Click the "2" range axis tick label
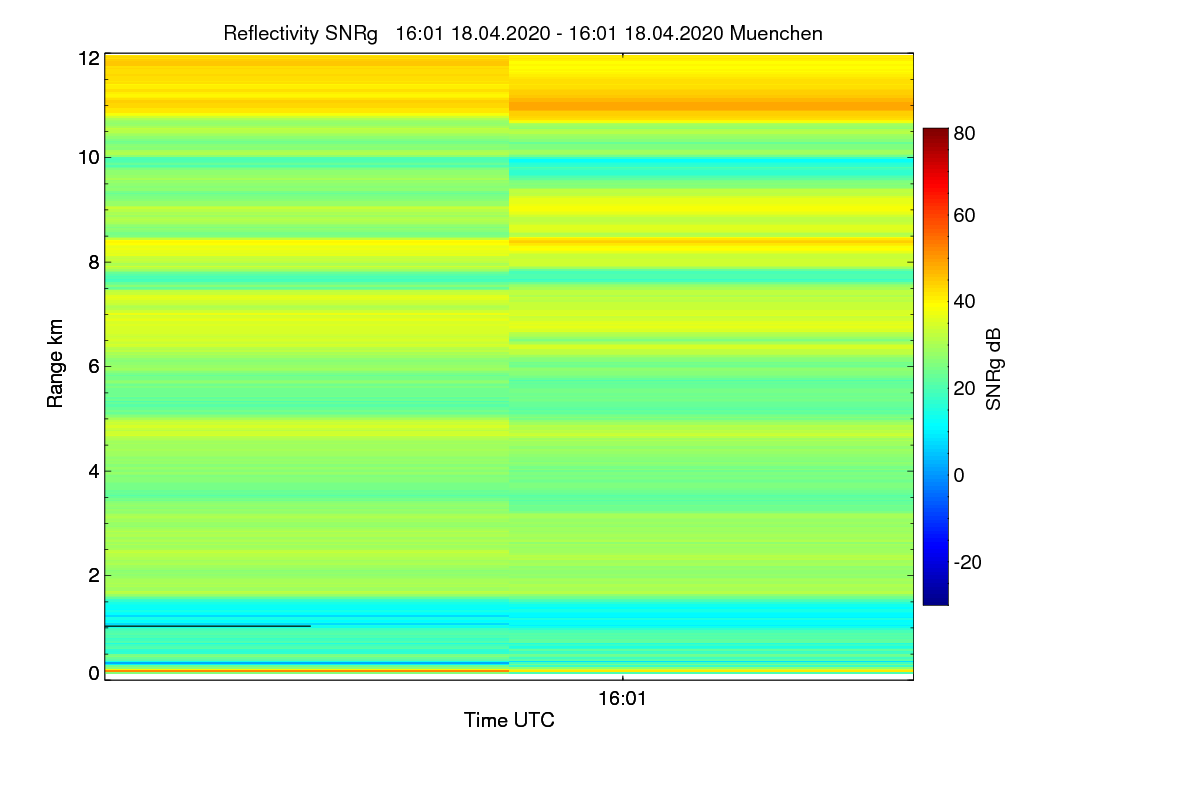 click(x=94, y=575)
